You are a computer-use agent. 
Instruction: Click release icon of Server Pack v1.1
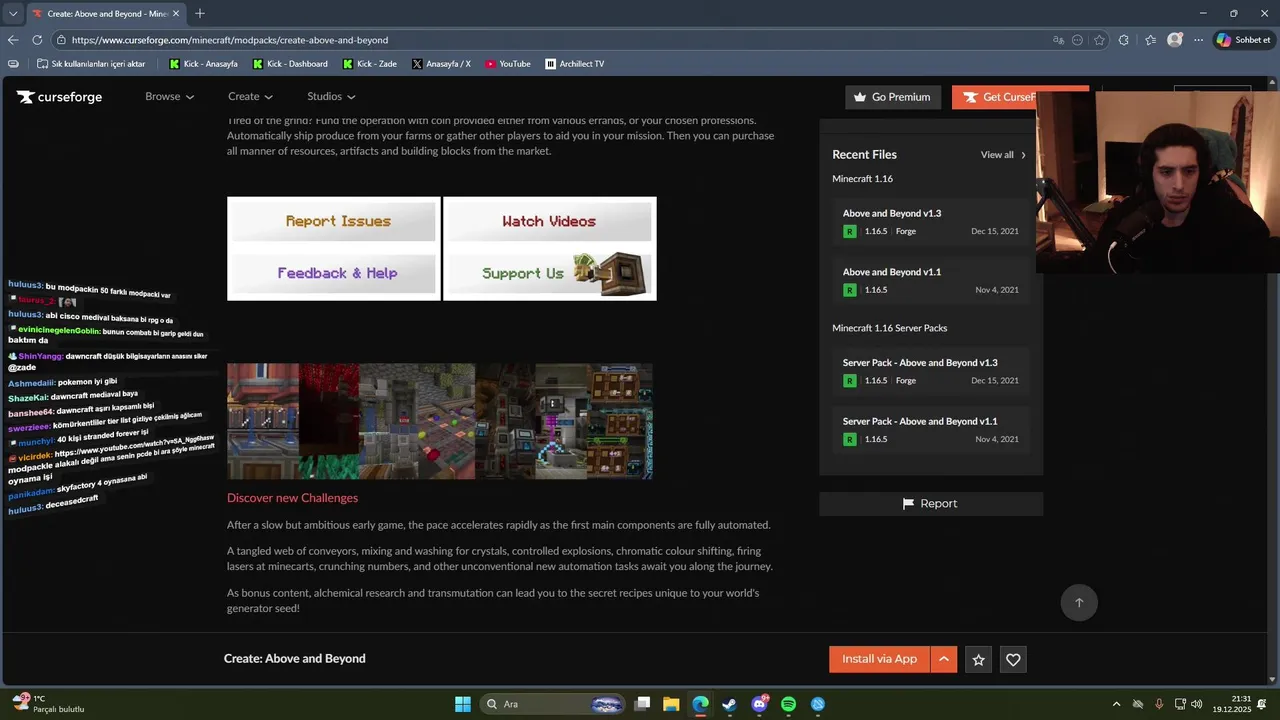coord(850,439)
